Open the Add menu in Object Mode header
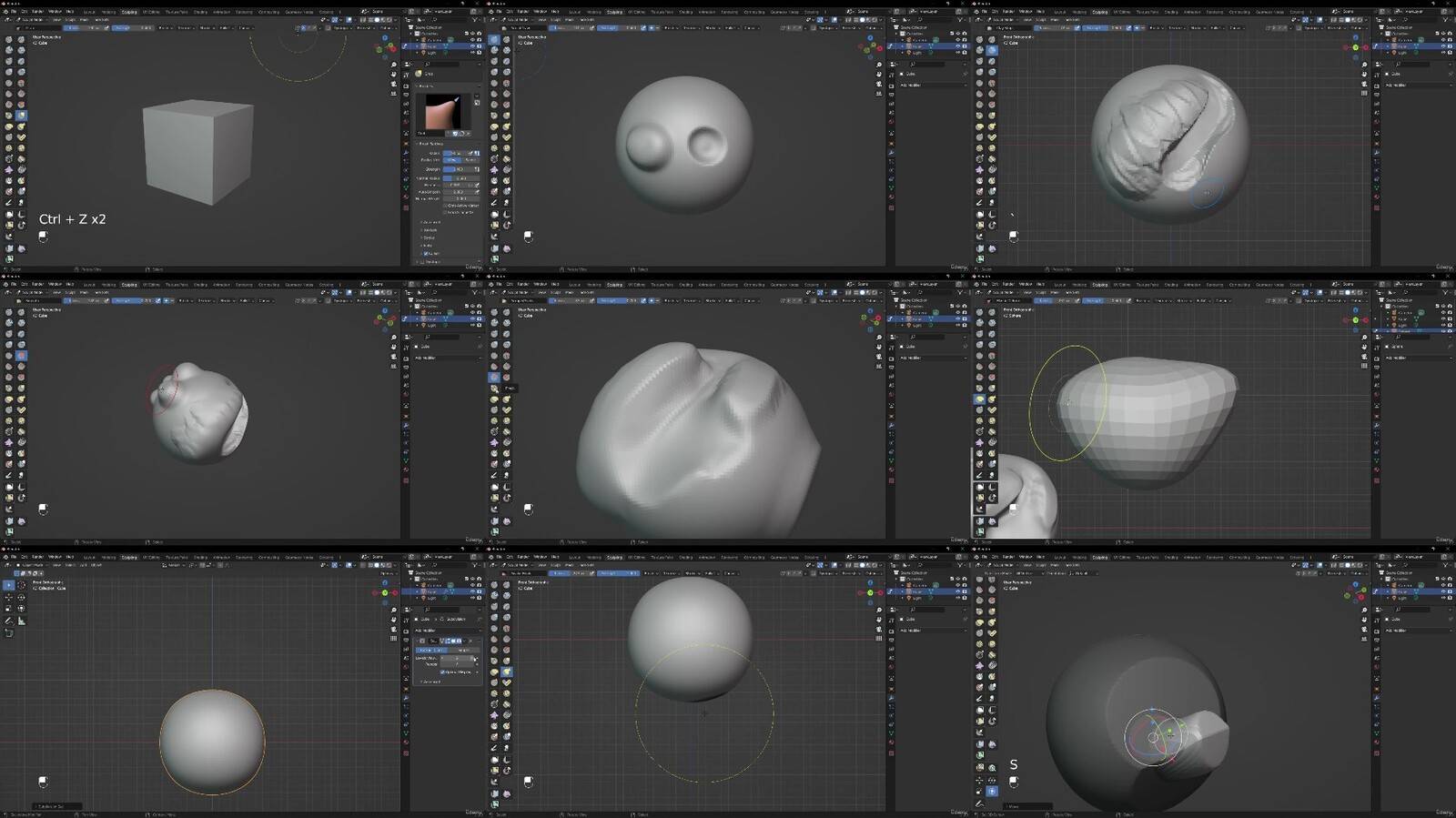 [x=81, y=565]
